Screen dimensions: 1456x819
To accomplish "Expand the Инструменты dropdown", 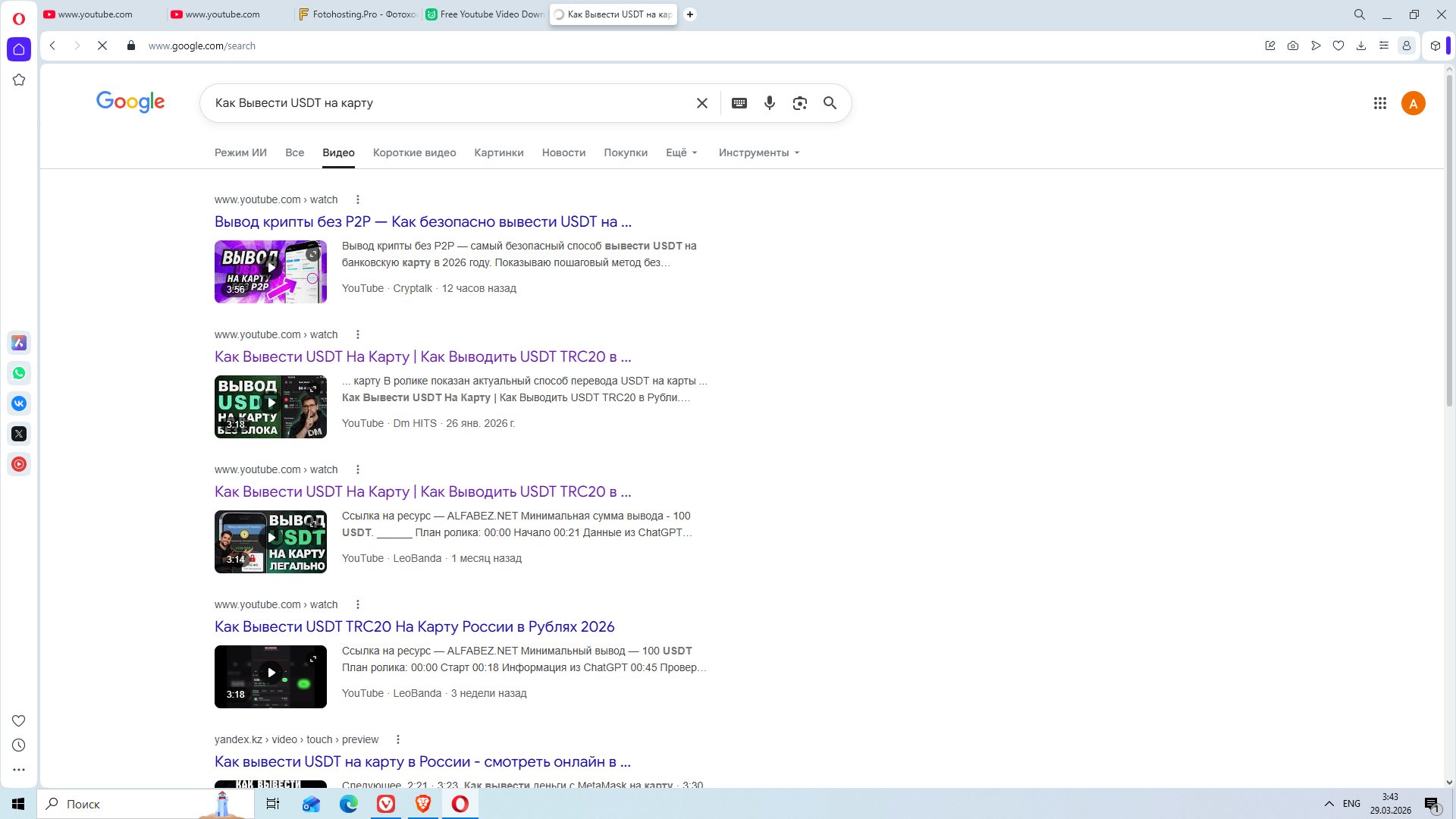I will (759, 152).
